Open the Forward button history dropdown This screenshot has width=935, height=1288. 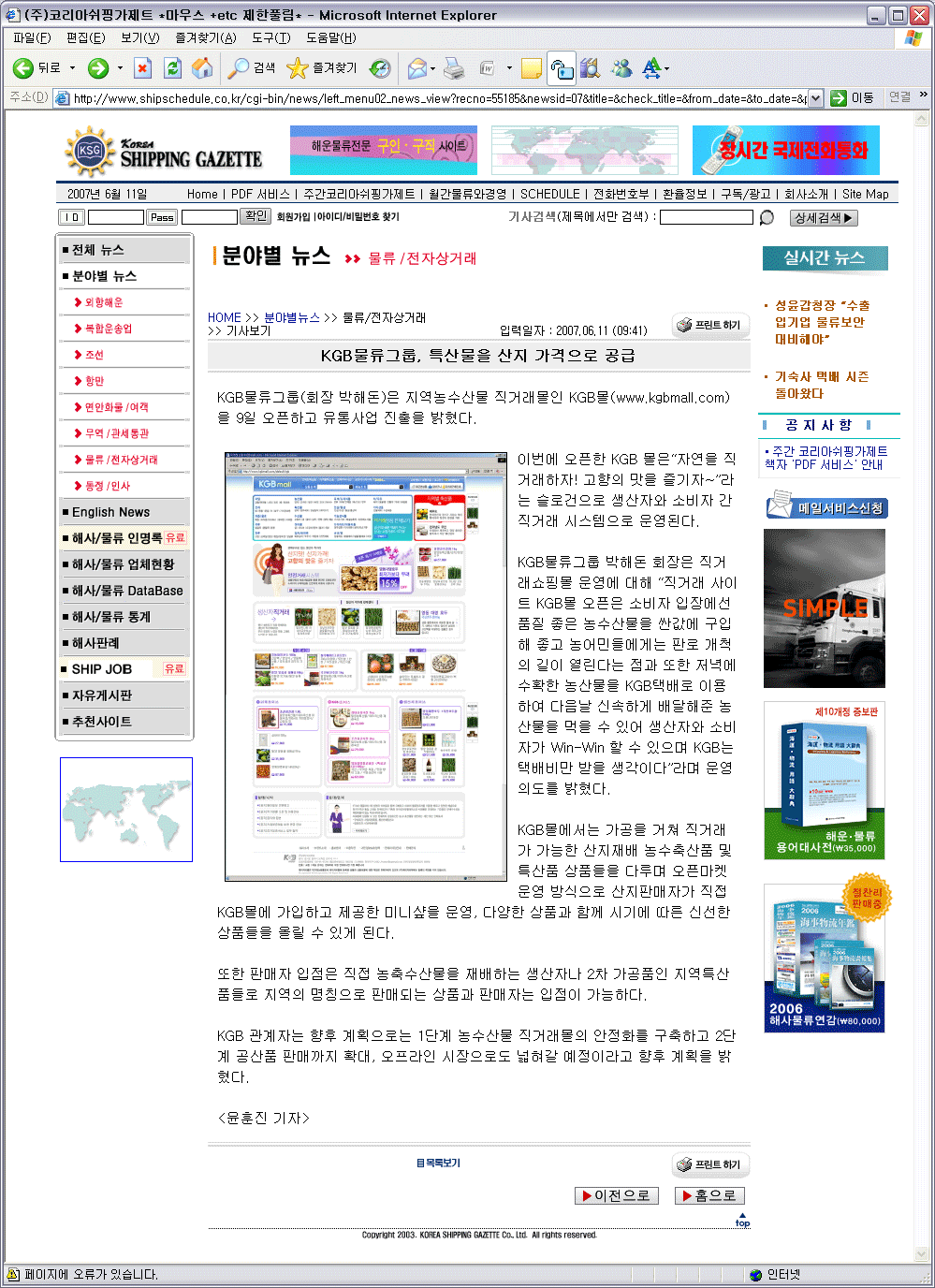click(x=120, y=67)
